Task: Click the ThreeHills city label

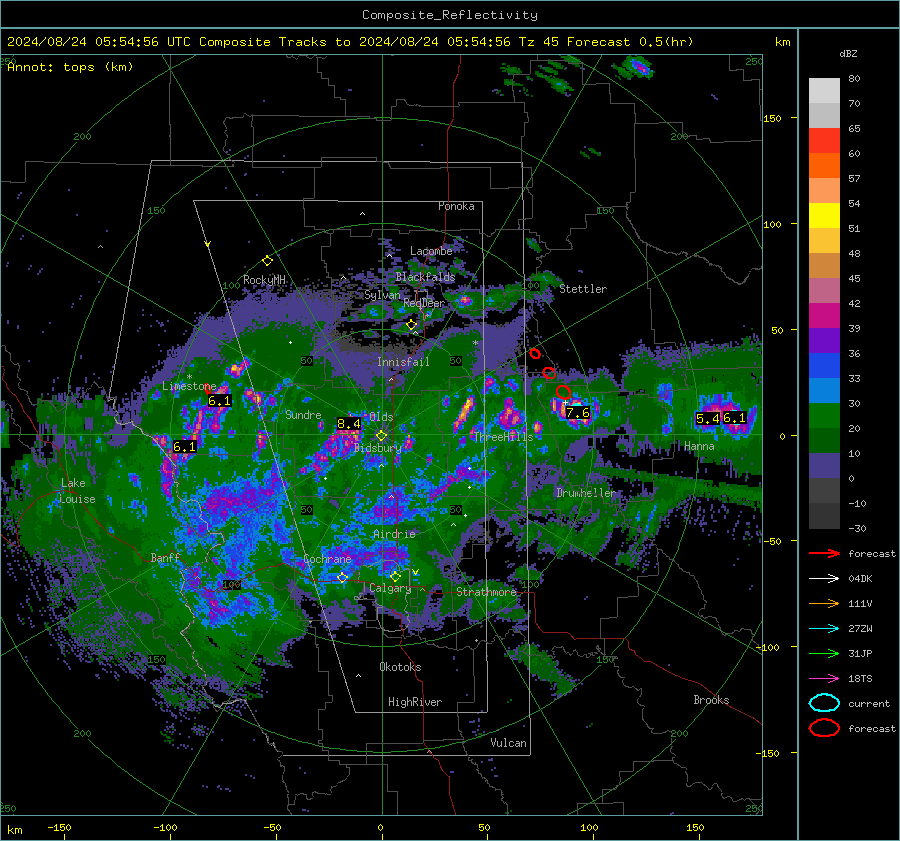Action: (503, 437)
